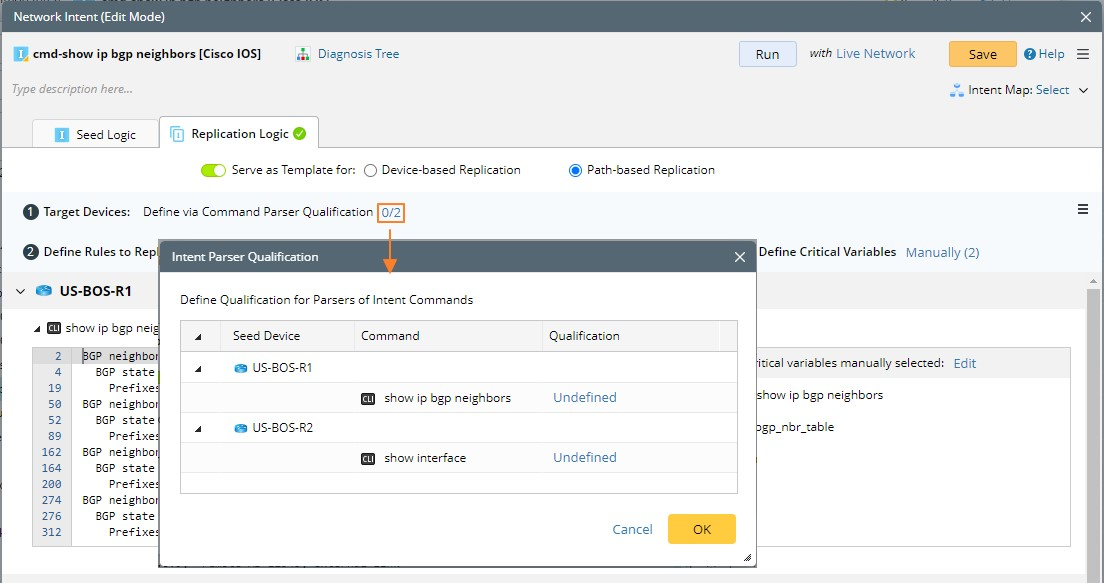Viewport: 1104px width, 583px height.
Task: Click the Target Devices row menu icon
Action: pos(1082,210)
